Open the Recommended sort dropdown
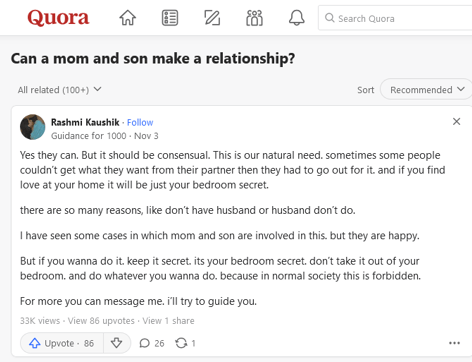 (x=427, y=90)
